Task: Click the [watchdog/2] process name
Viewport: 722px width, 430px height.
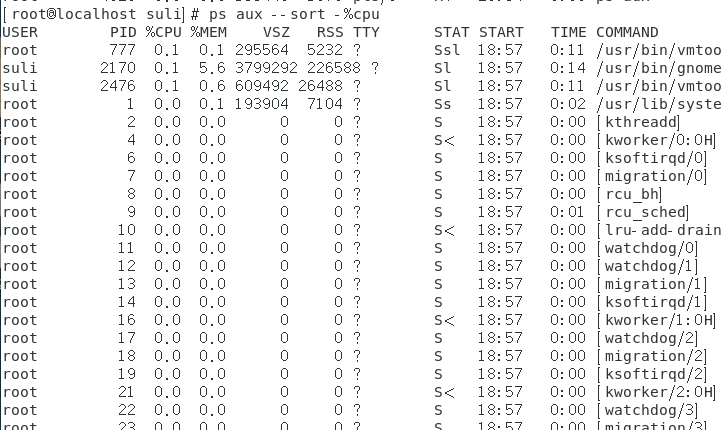Action: (647, 337)
